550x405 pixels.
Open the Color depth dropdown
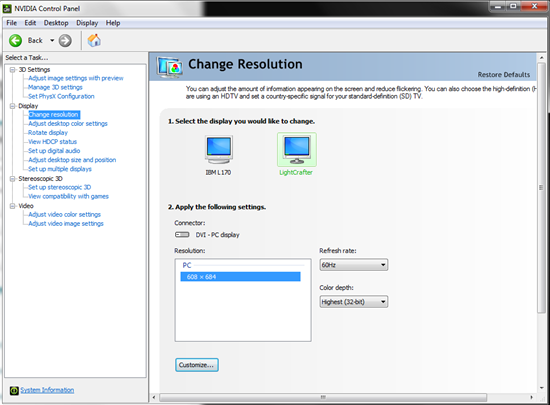(x=354, y=302)
